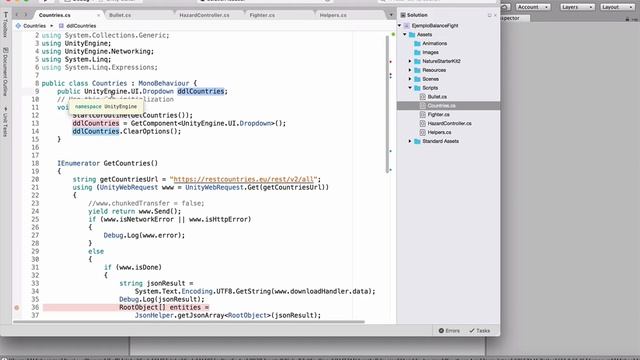
Task: Close the Countries.cs tab
Action: coord(98,15)
